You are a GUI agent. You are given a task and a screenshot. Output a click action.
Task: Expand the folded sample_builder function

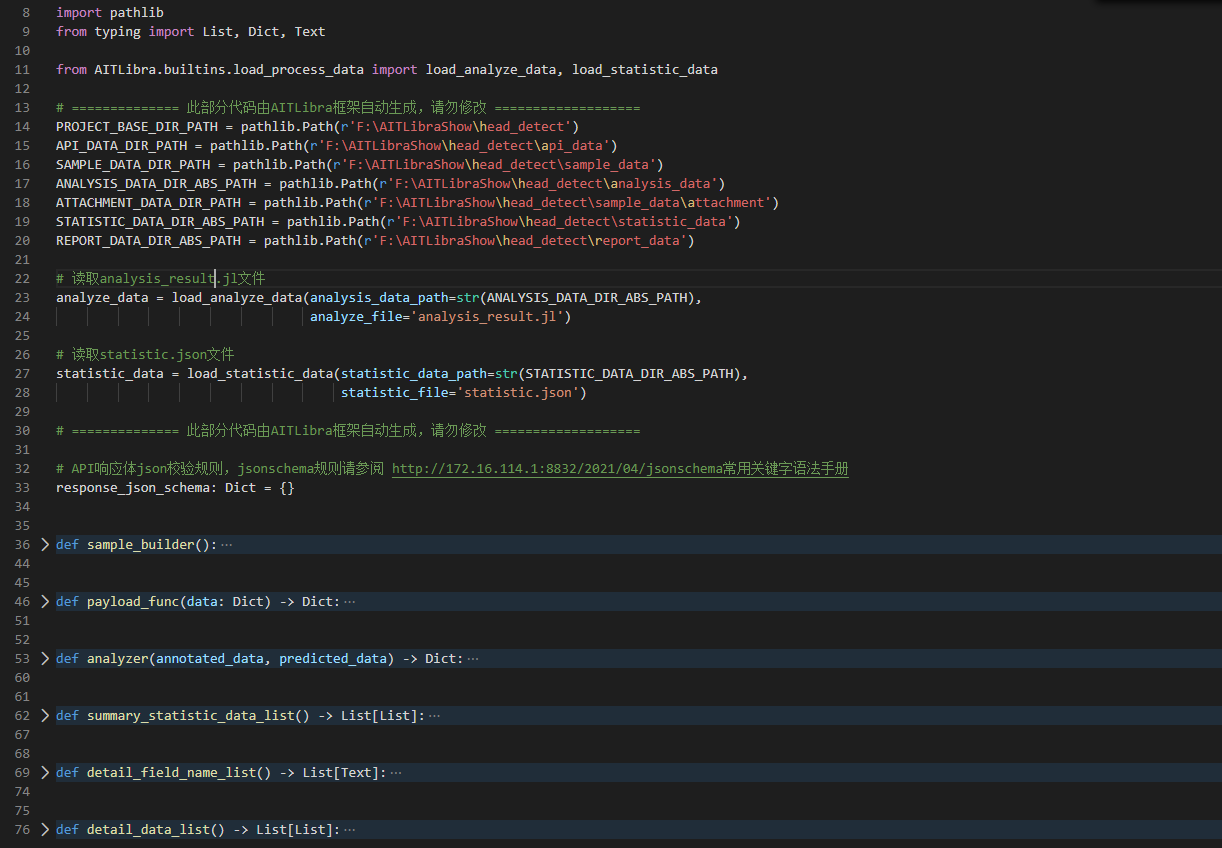tap(44, 545)
